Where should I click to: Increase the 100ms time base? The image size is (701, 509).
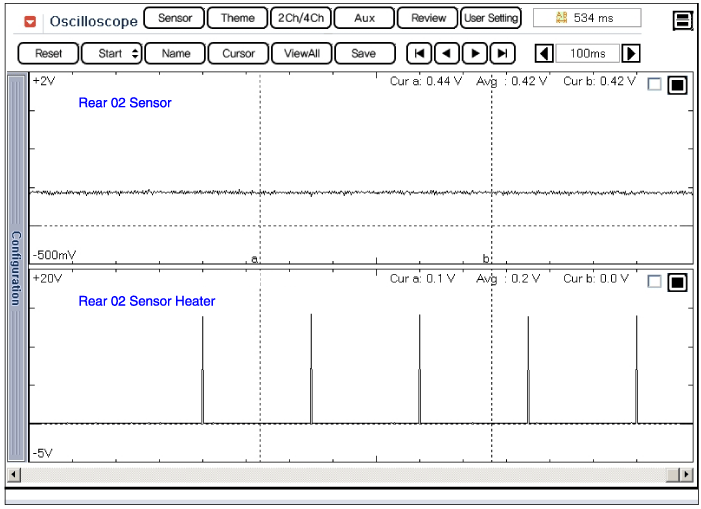(632, 53)
